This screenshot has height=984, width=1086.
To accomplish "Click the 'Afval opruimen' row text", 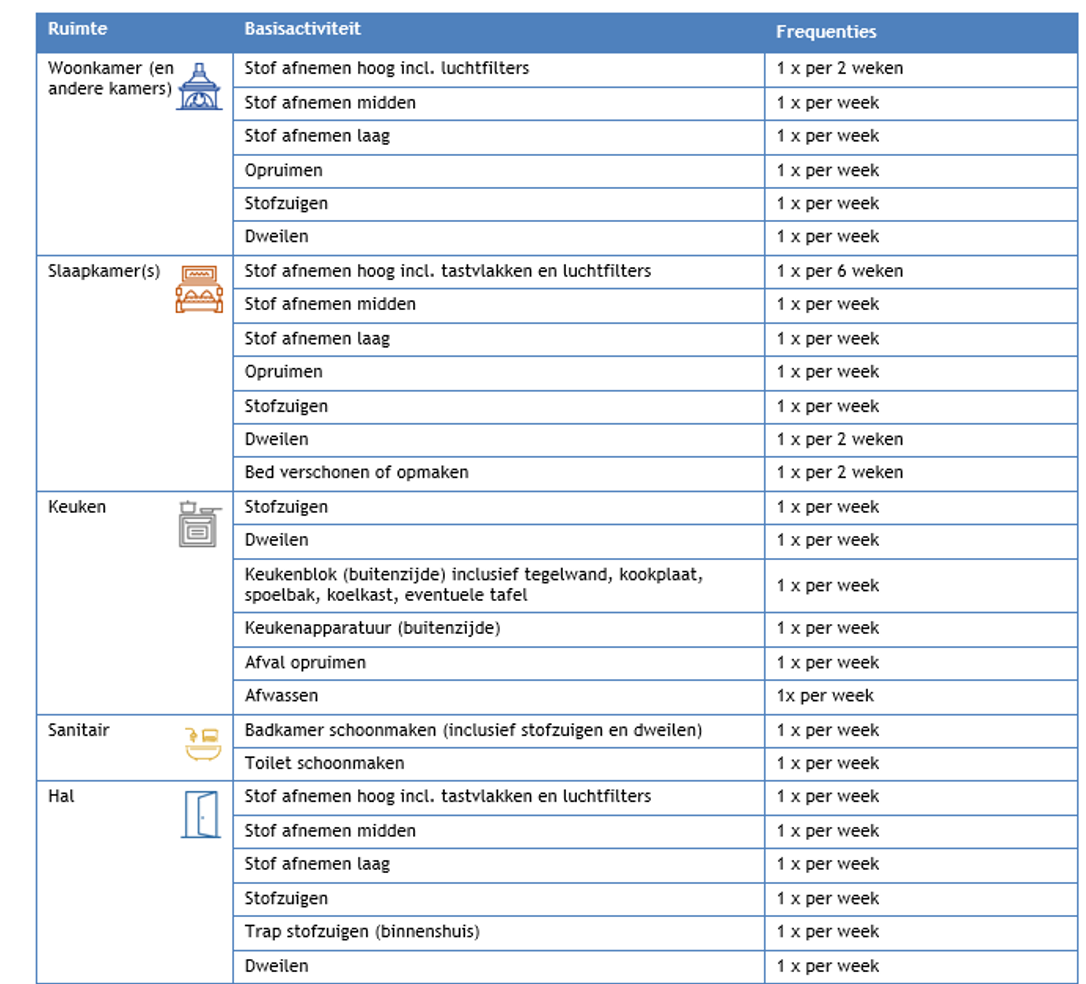I will (305, 662).
